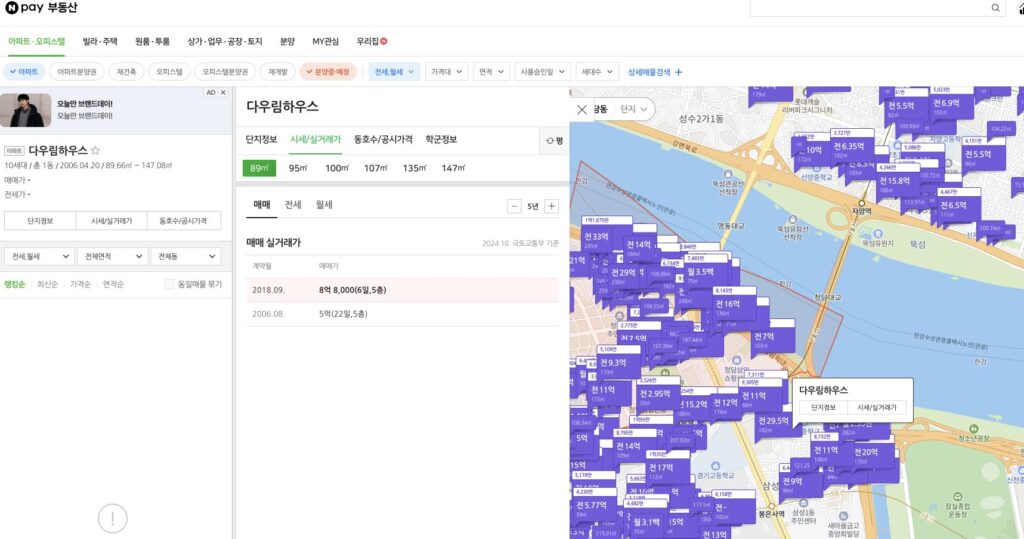Screen dimensions: 1024x539
Task: Click the 전 5.77억 map marker
Action: [x=591, y=505]
